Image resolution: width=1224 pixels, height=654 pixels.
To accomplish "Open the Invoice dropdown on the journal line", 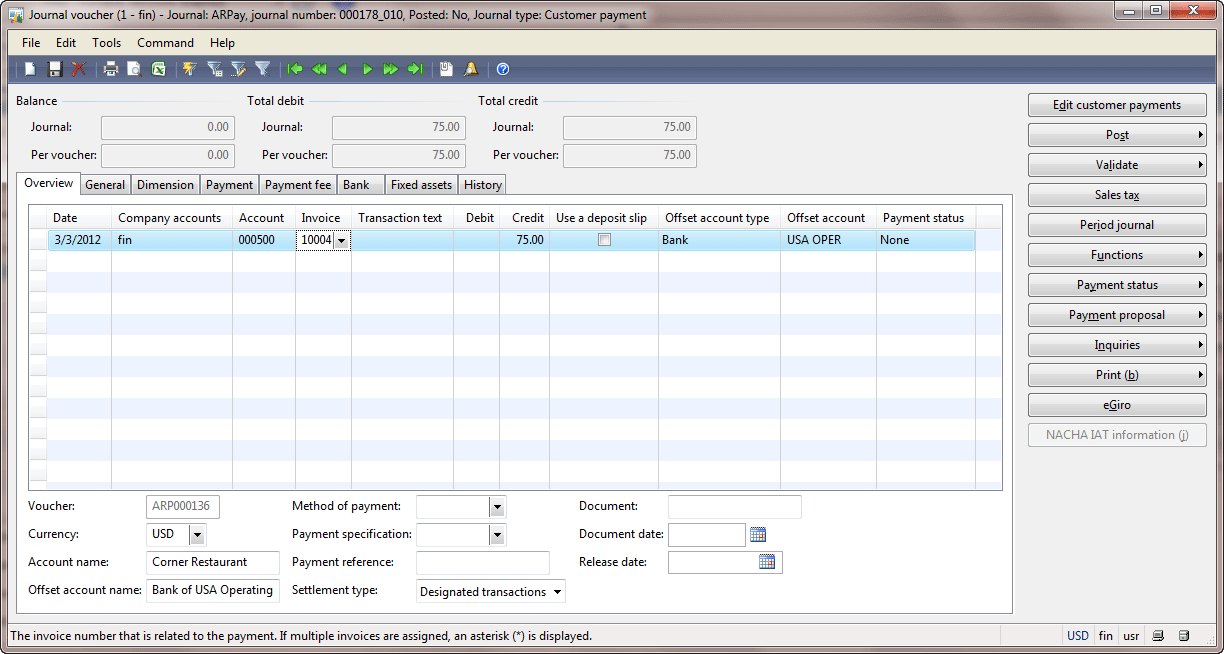I will (x=342, y=240).
